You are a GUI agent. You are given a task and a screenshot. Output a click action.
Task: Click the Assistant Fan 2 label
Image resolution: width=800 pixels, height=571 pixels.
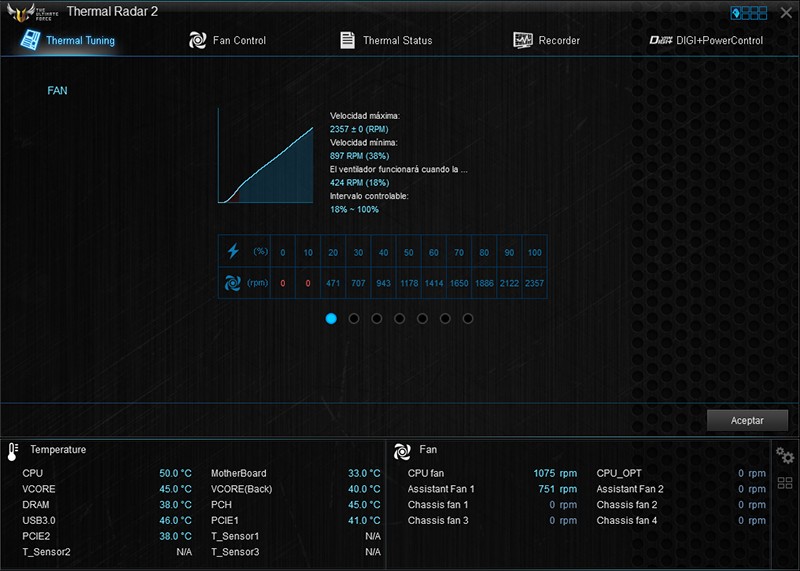(630, 489)
